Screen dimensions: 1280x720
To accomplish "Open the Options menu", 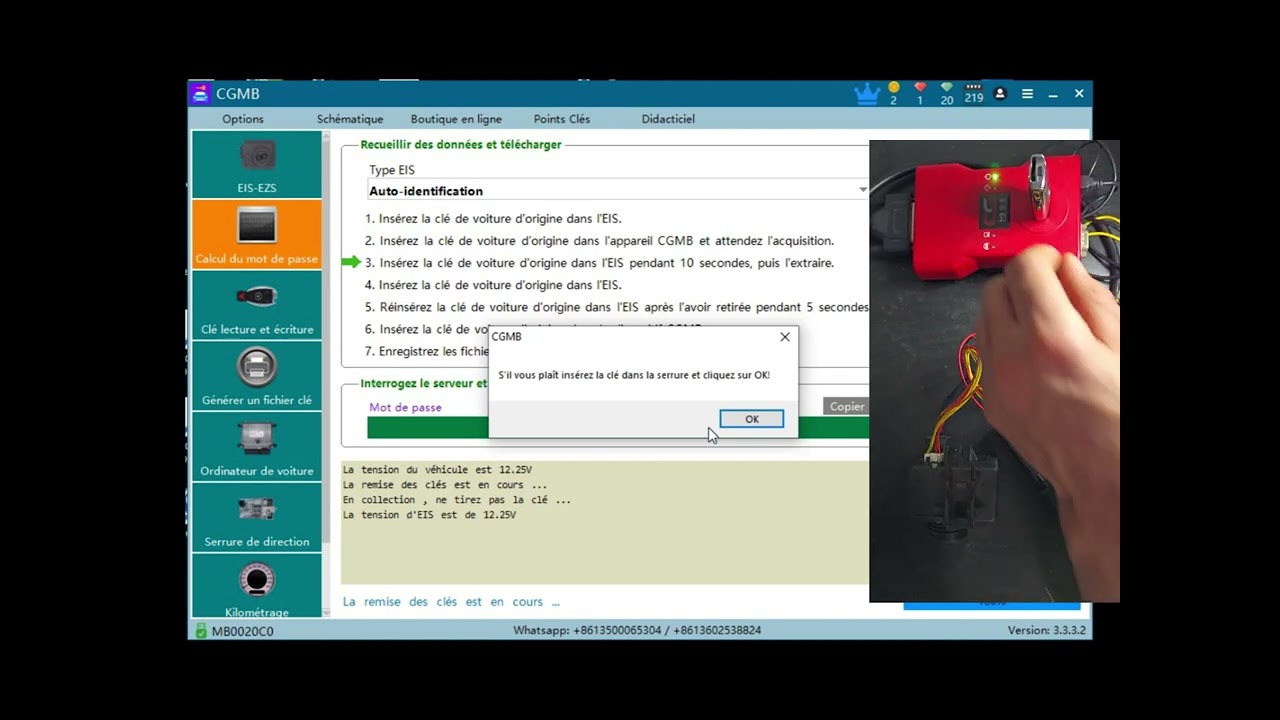I will click(243, 119).
